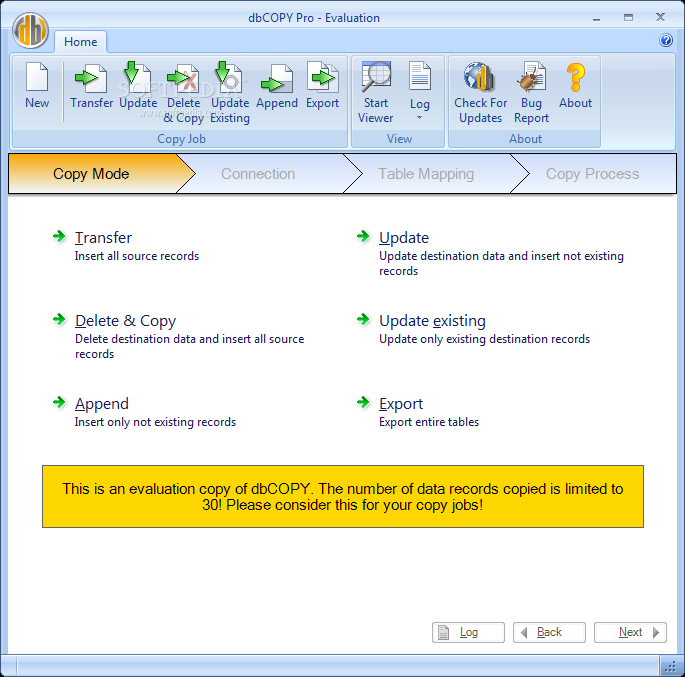Click the blue help icon
The image size is (685, 677).
point(666,41)
